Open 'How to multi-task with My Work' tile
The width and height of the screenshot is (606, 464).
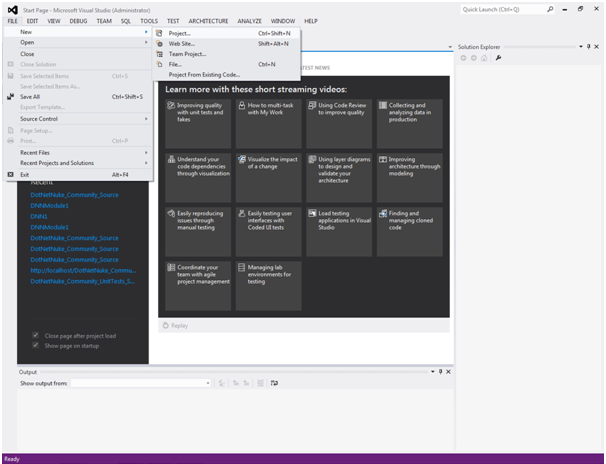(269, 124)
